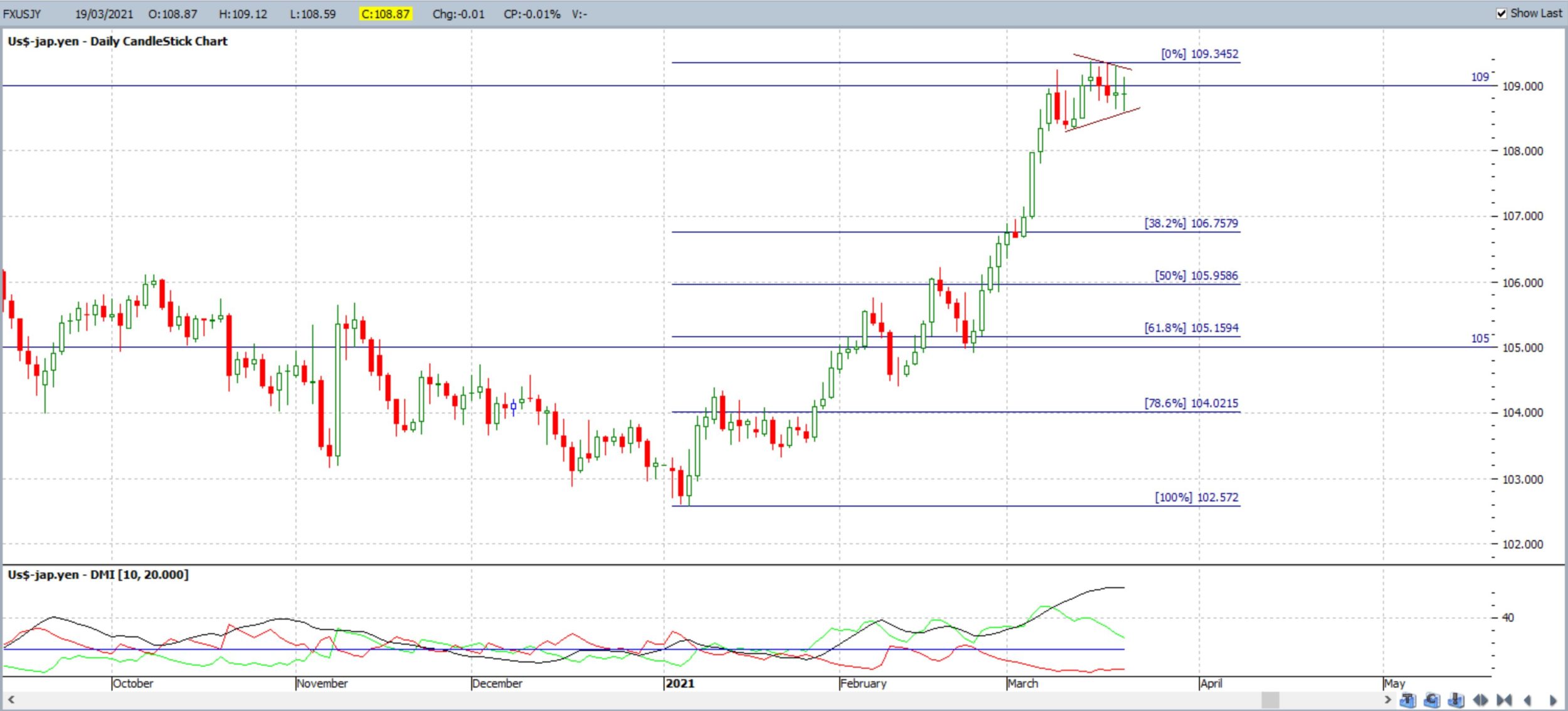Viewport: 1568px width, 711px height.
Task: Click the blue 'C' folder icon
Action: point(1433,700)
